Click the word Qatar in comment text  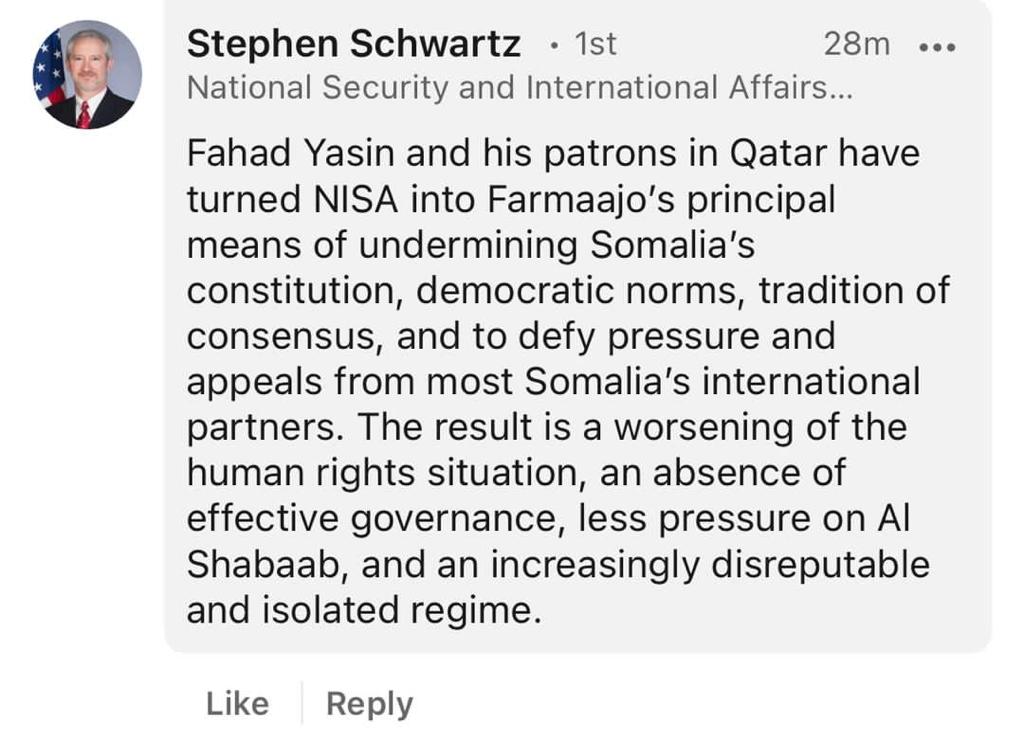[x=778, y=154]
